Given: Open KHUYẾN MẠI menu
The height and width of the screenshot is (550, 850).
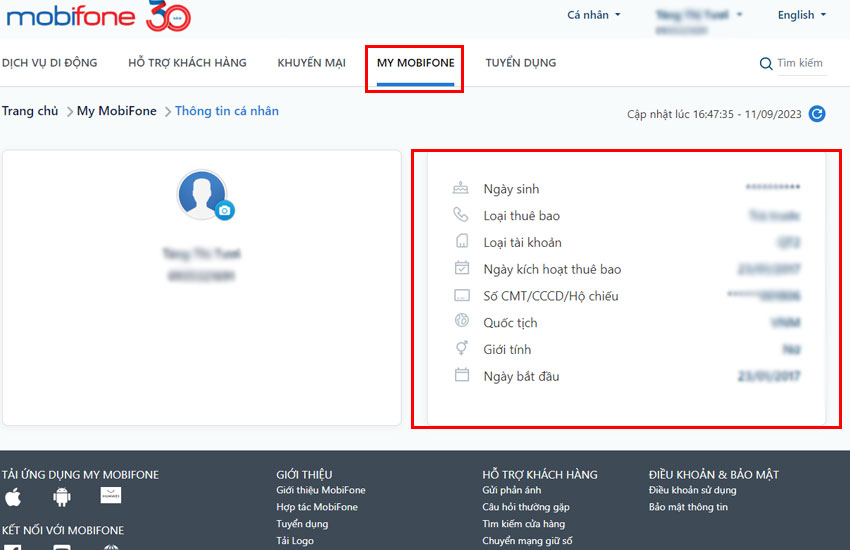Looking at the screenshot, I should (x=311, y=63).
